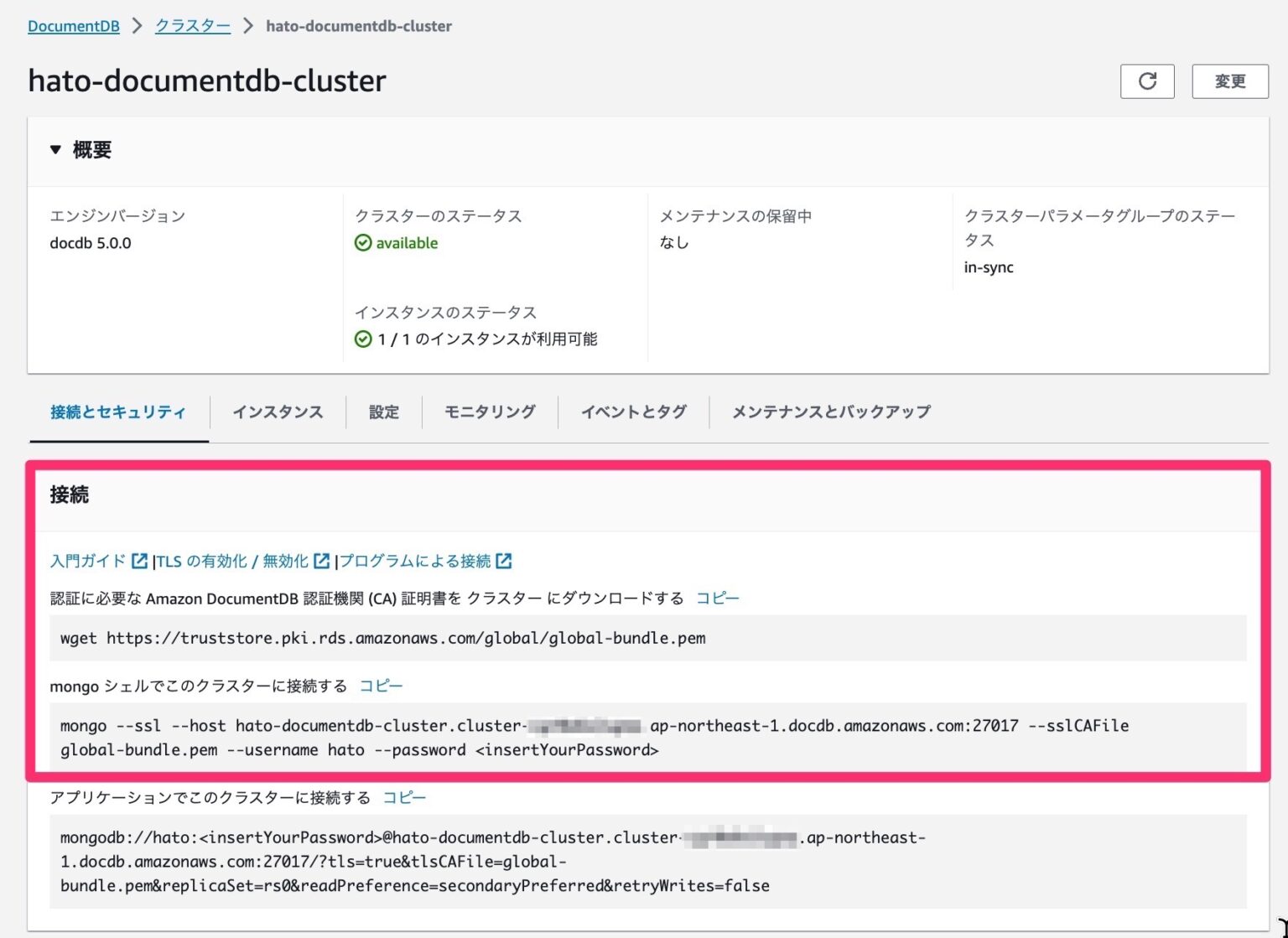The image size is (1288, 938).
Task: Click the 接続 section heading
Action: pos(70,495)
